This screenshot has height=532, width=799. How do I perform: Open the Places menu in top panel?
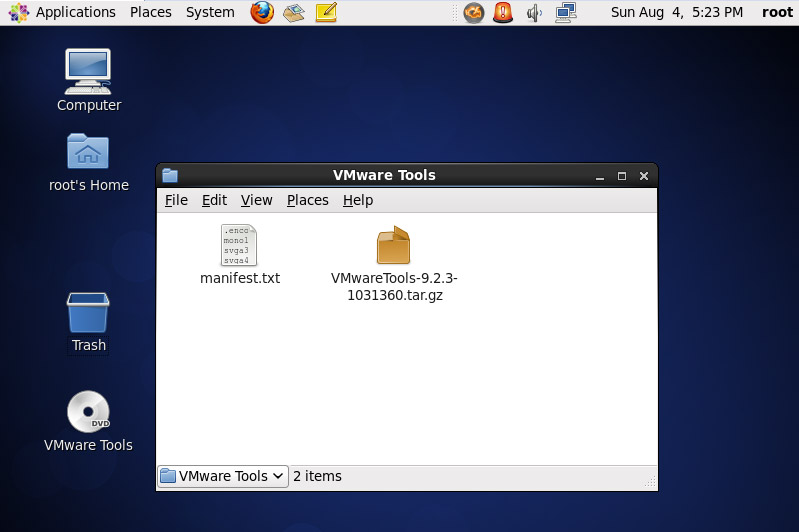(150, 12)
